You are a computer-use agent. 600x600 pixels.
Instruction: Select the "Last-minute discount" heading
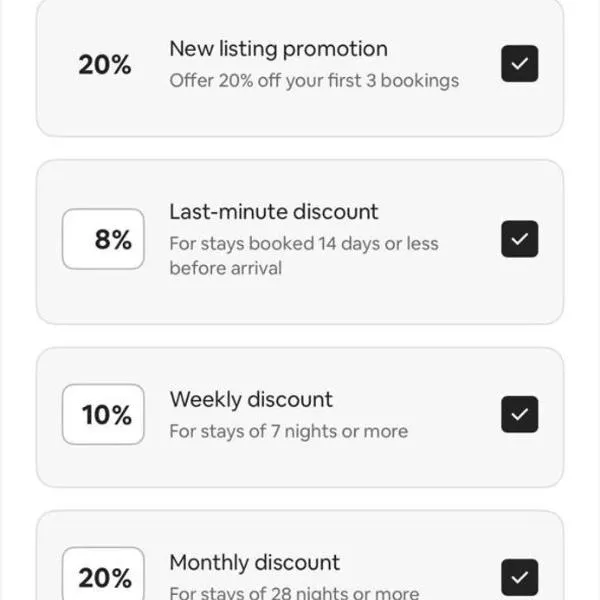pos(274,212)
